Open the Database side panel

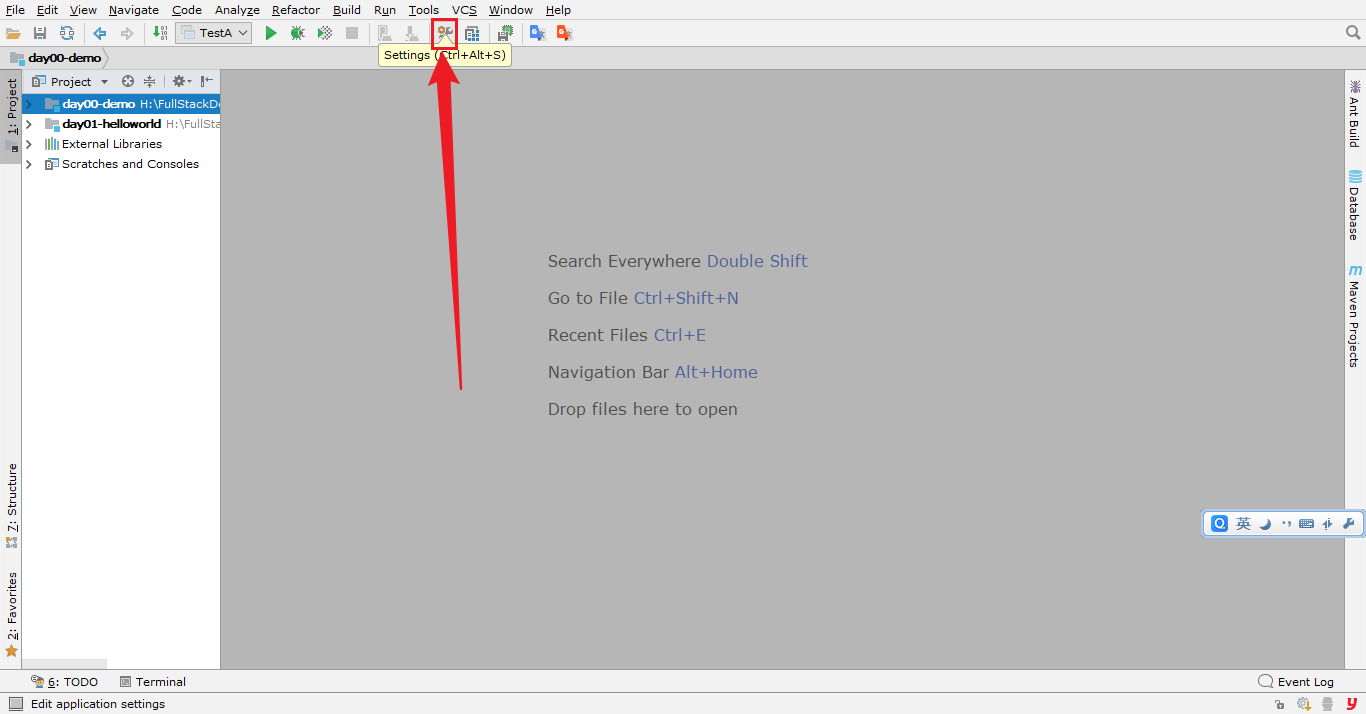click(x=1355, y=205)
